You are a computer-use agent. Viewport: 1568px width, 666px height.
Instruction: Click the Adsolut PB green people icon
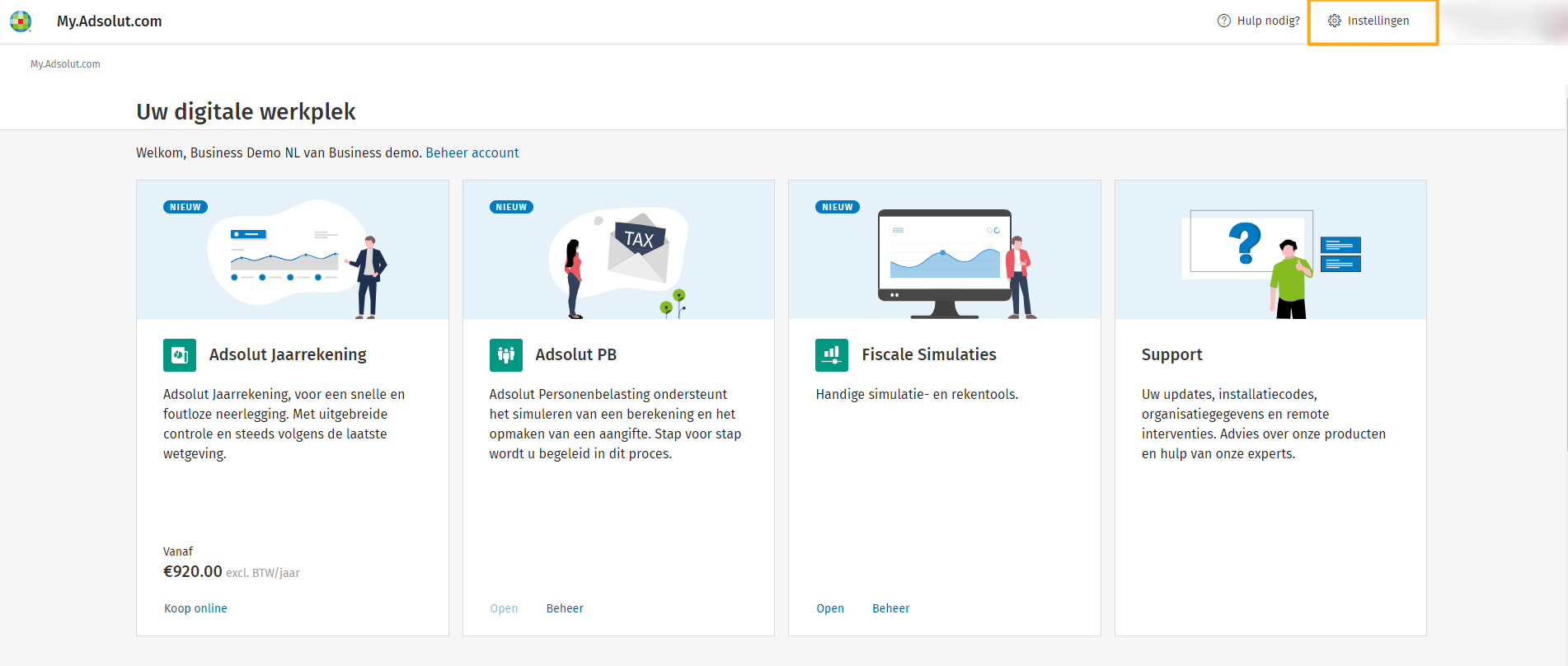point(506,355)
